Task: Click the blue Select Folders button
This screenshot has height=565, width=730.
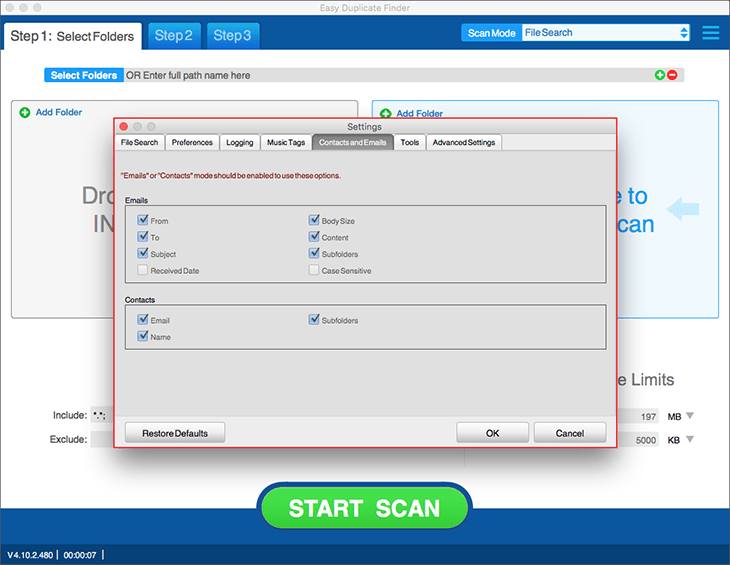Action: pos(84,75)
